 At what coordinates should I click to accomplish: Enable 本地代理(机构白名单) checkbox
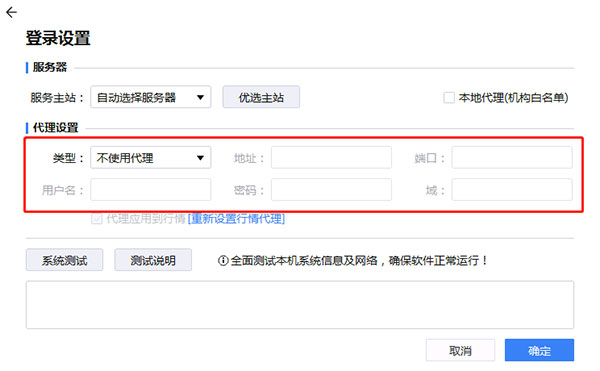point(449,98)
